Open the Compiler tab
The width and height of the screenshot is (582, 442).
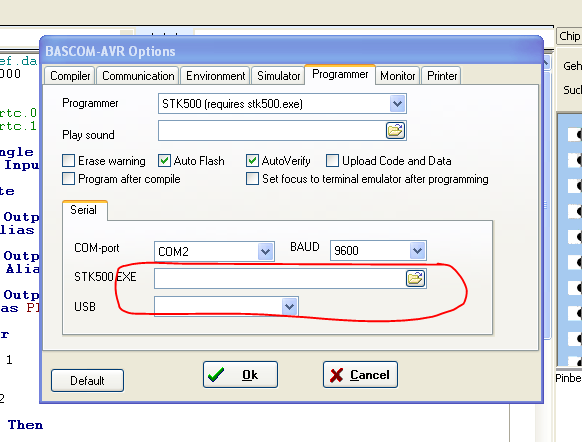point(70,76)
